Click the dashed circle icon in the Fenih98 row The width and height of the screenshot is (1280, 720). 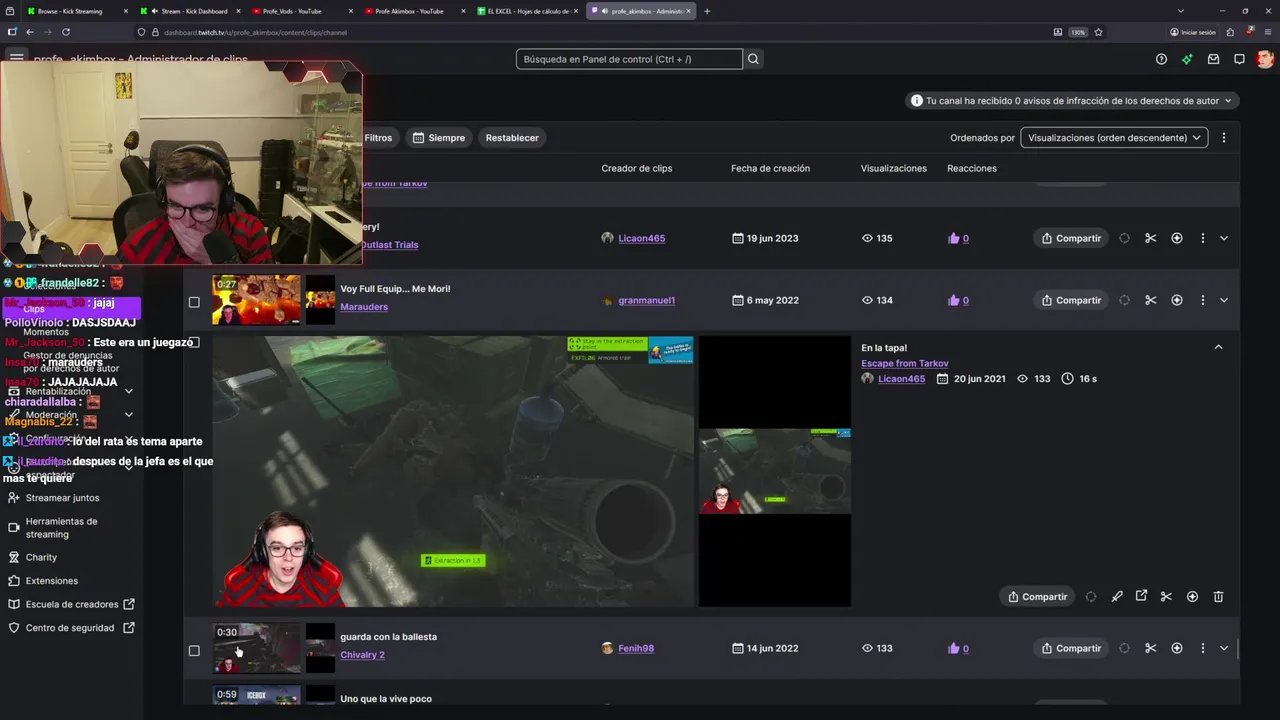(1124, 648)
